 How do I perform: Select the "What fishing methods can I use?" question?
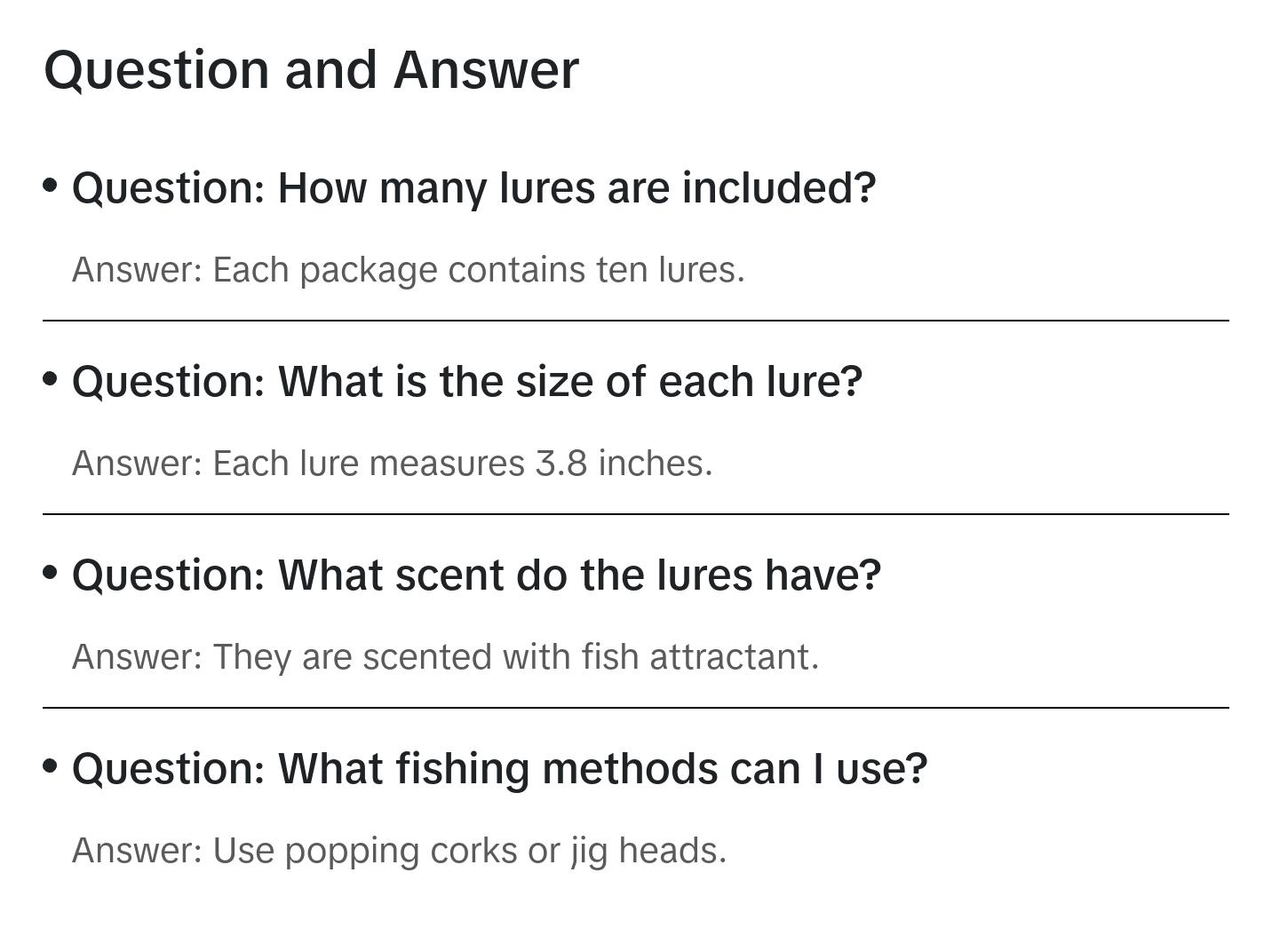pyautogui.click(x=499, y=769)
